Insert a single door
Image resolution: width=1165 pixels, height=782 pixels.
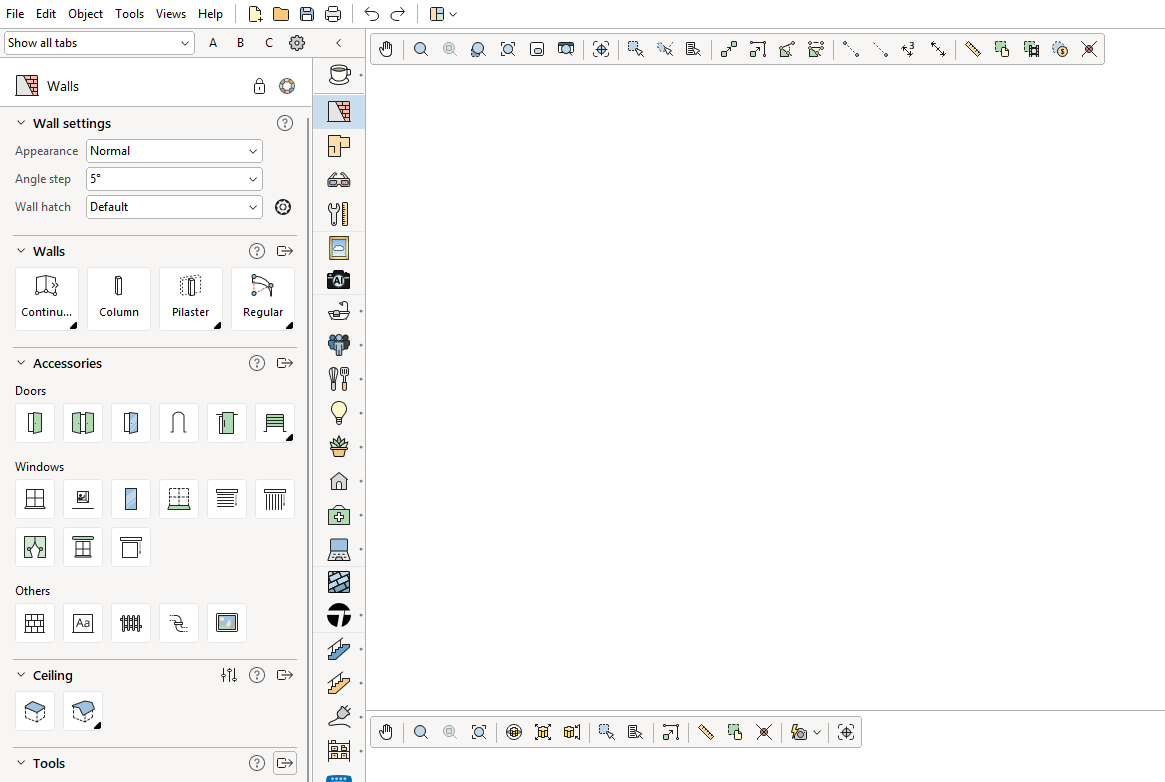(x=35, y=423)
